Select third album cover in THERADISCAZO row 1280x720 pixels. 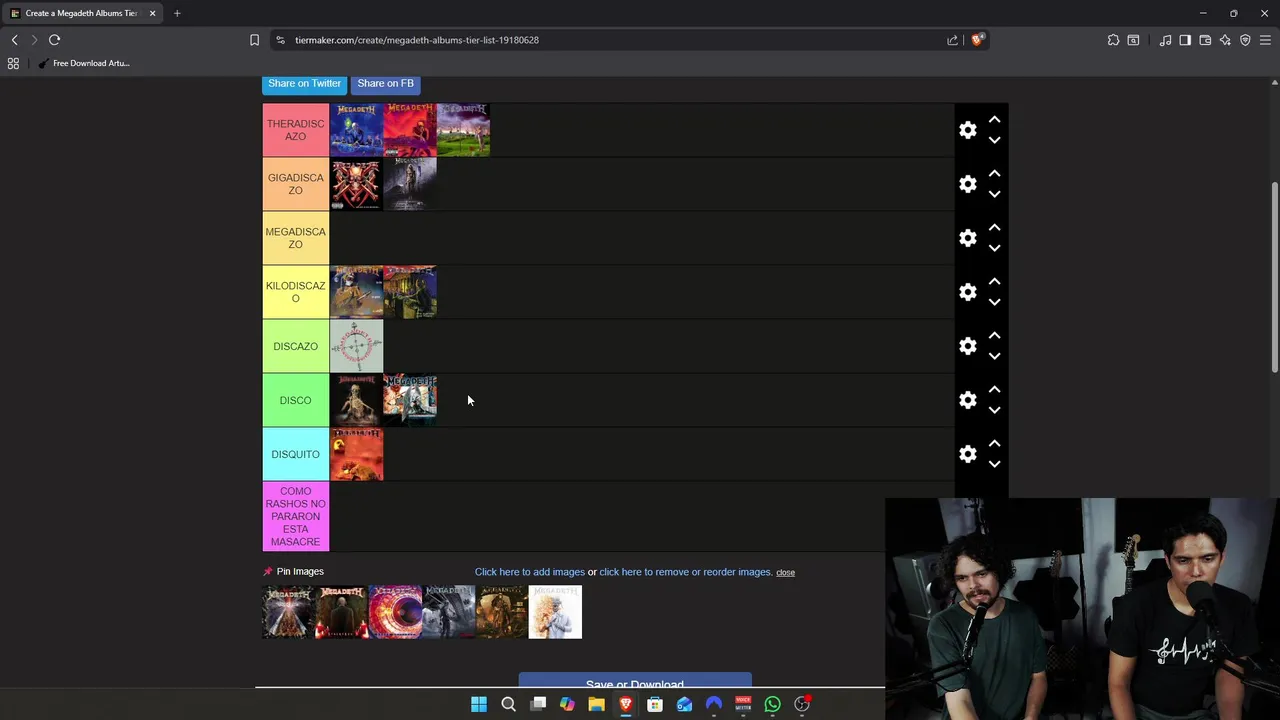(x=463, y=130)
